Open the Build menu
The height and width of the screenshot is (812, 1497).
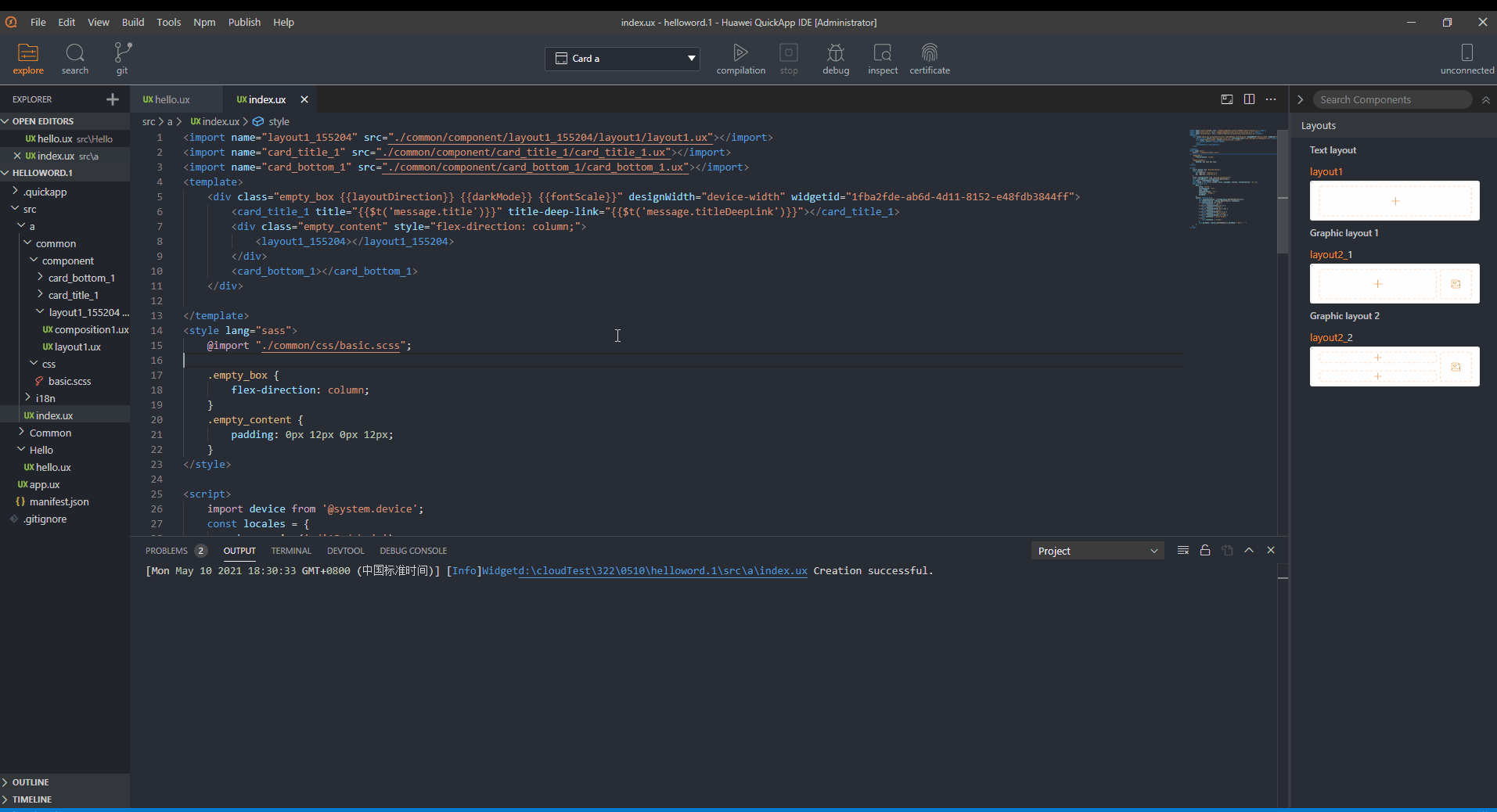(133, 22)
